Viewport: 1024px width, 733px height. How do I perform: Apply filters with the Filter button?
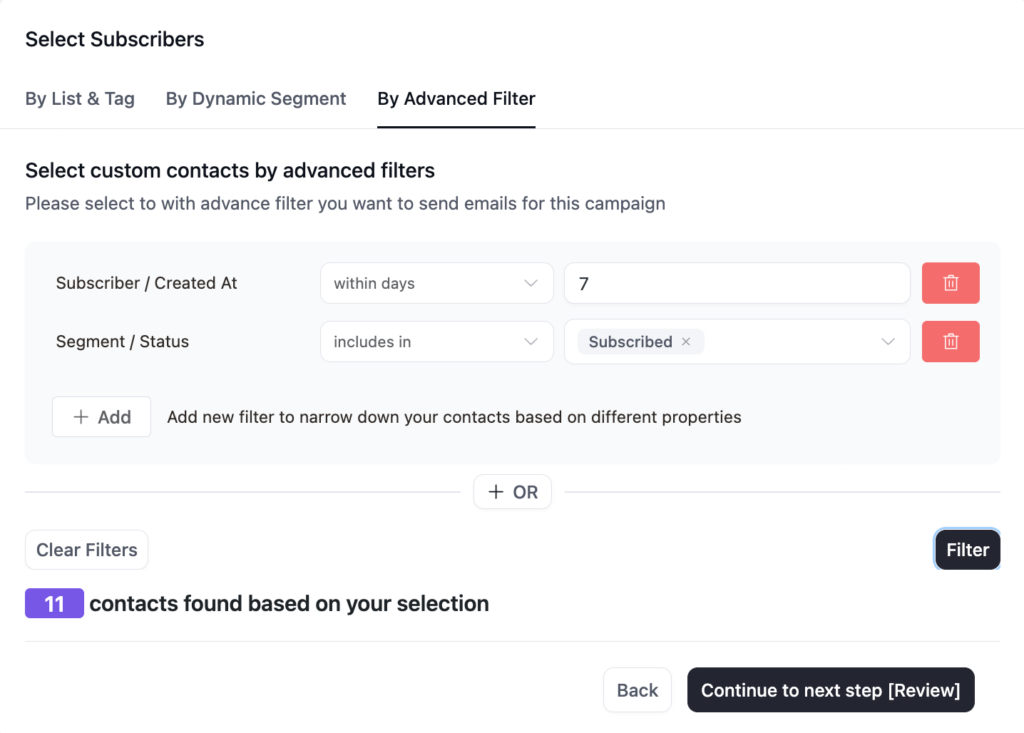coord(967,550)
